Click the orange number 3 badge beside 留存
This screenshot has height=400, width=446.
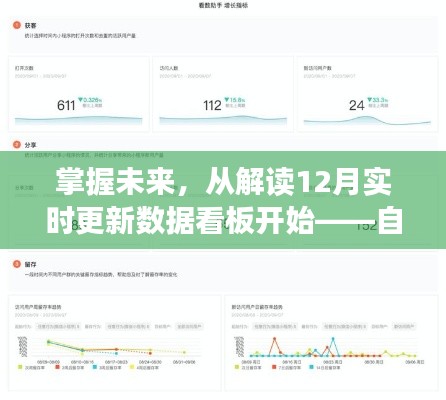[16, 264]
